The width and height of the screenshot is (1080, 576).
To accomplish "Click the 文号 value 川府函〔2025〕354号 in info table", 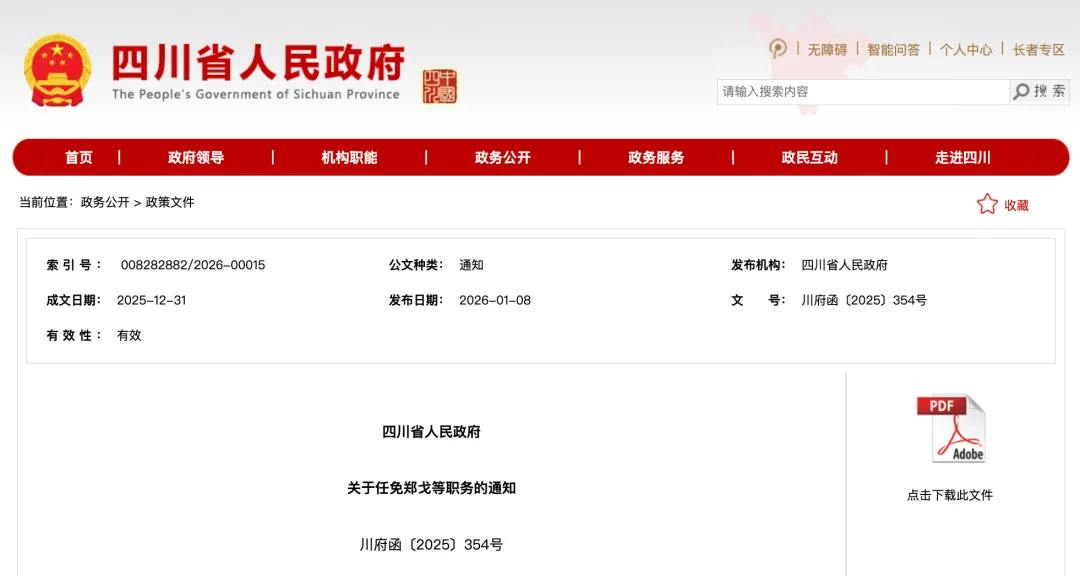I will (864, 300).
